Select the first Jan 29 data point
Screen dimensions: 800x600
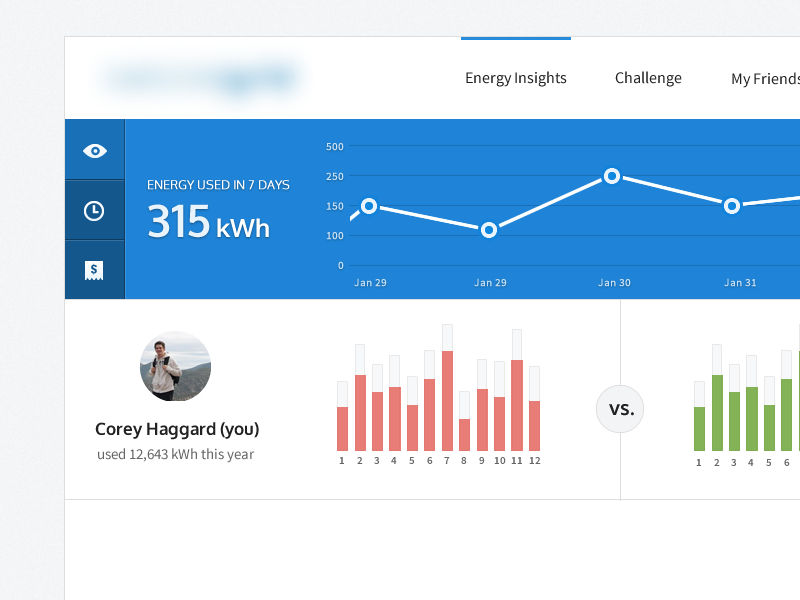click(369, 206)
